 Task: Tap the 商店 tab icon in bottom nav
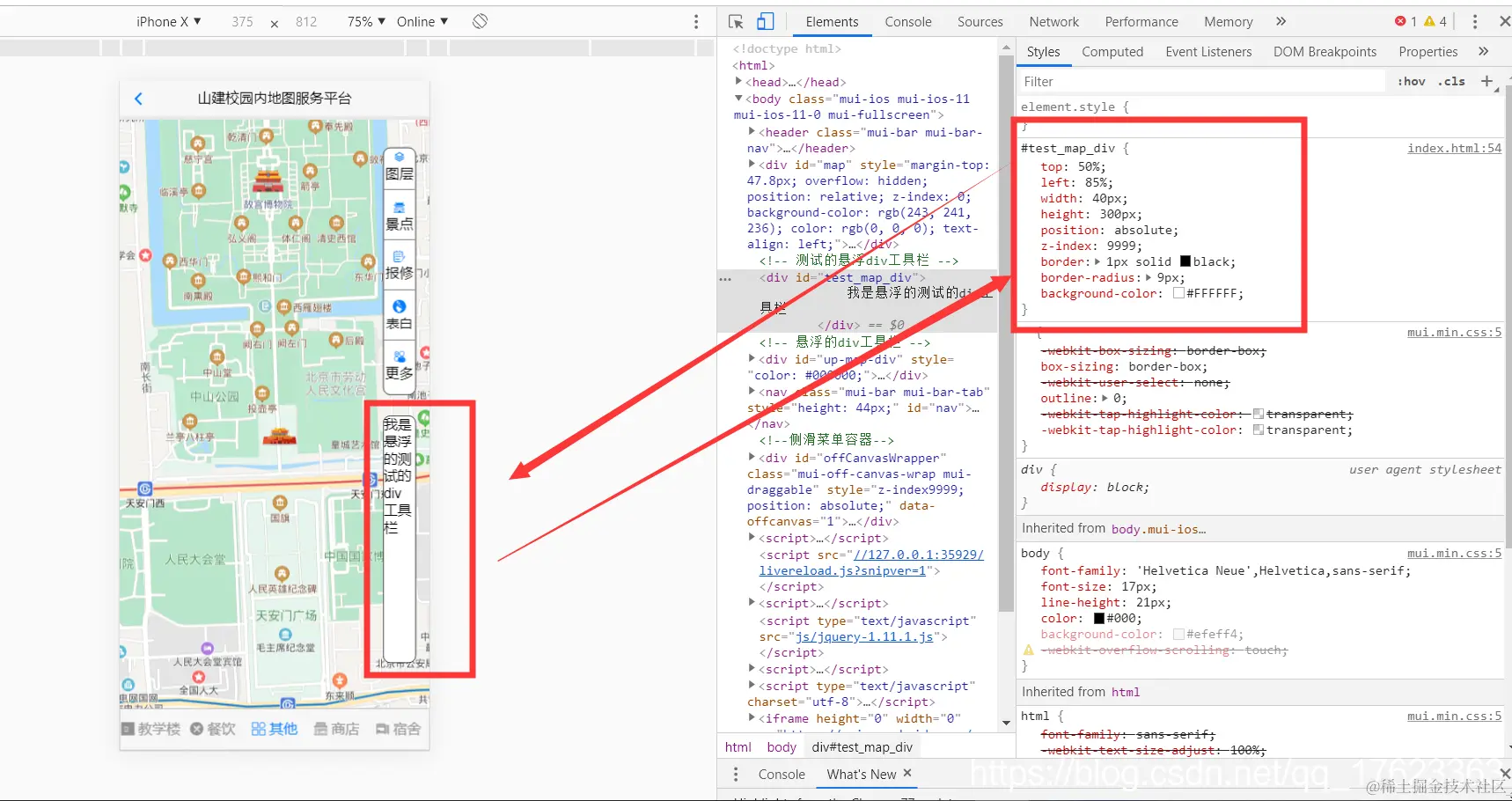click(x=320, y=729)
